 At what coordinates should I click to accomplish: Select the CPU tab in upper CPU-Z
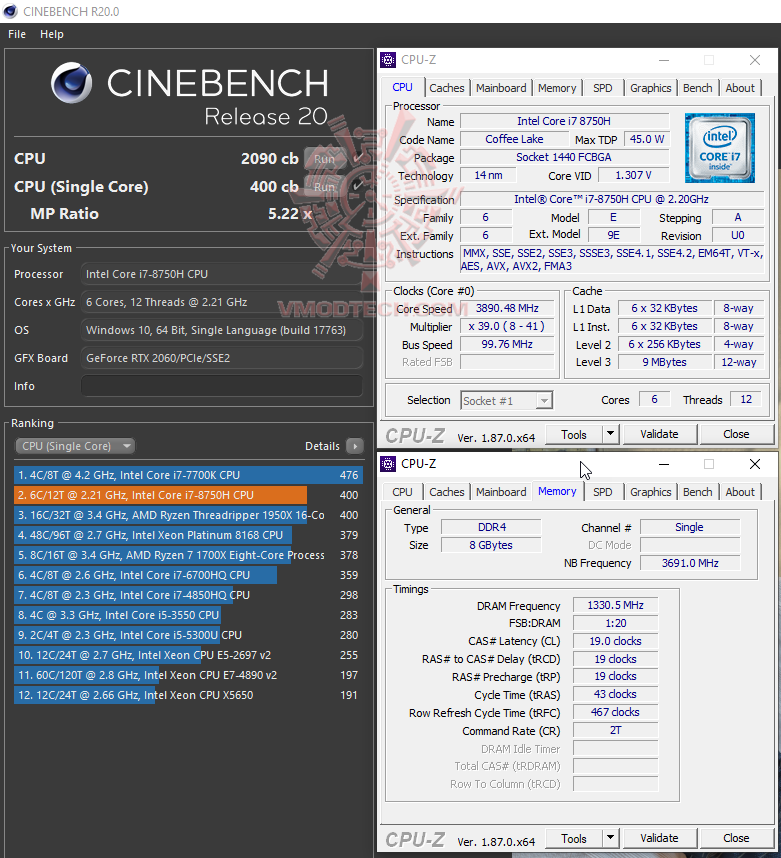coord(402,88)
